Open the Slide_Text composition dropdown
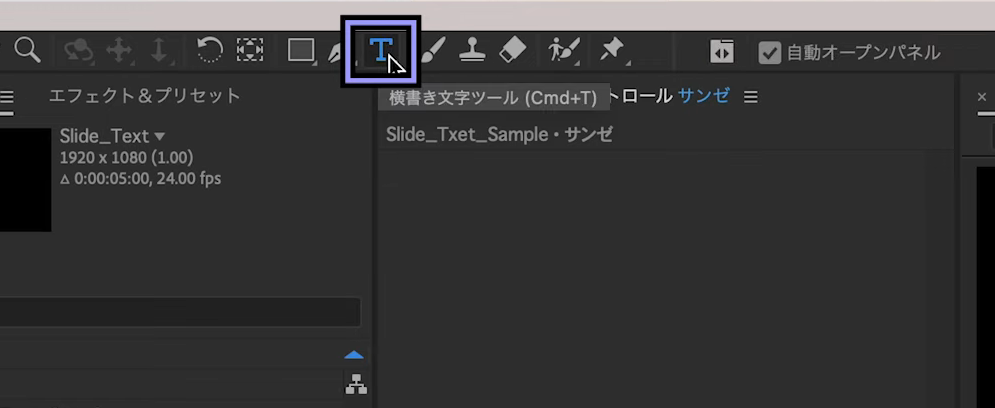The image size is (995, 408). (x=159, y=136)
